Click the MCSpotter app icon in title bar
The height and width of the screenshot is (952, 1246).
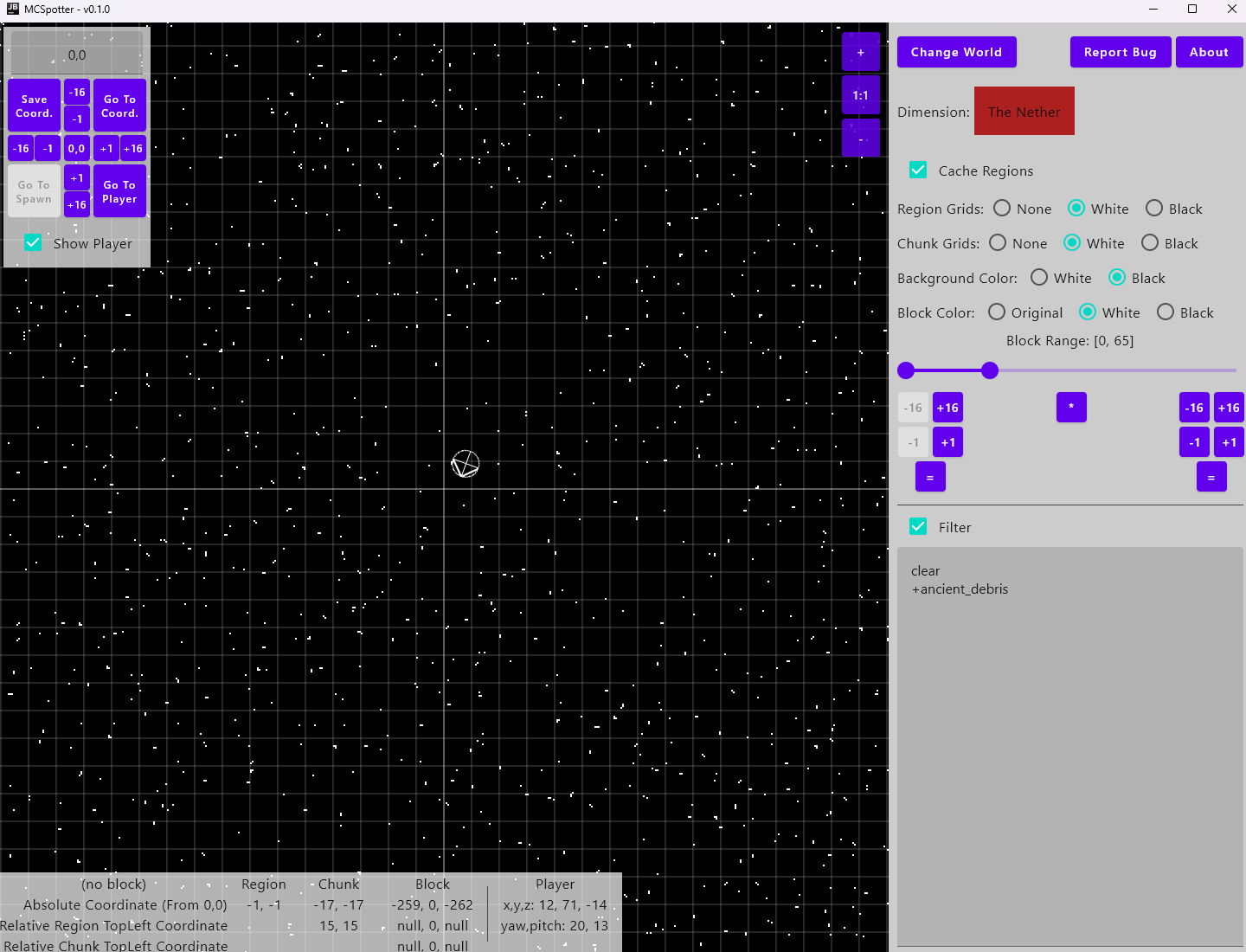(12, 9)
